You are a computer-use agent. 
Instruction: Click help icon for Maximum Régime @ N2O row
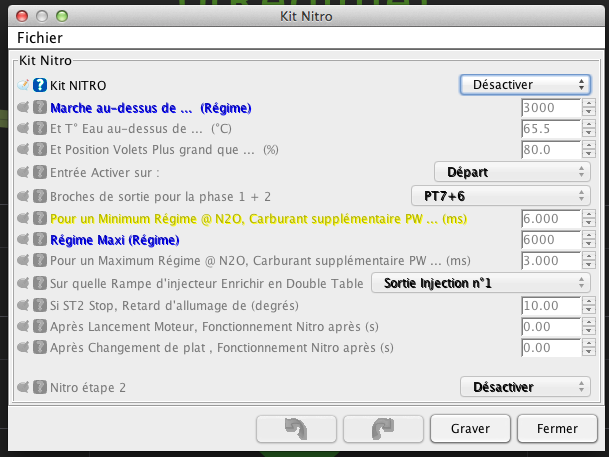(x=40, y=260)
